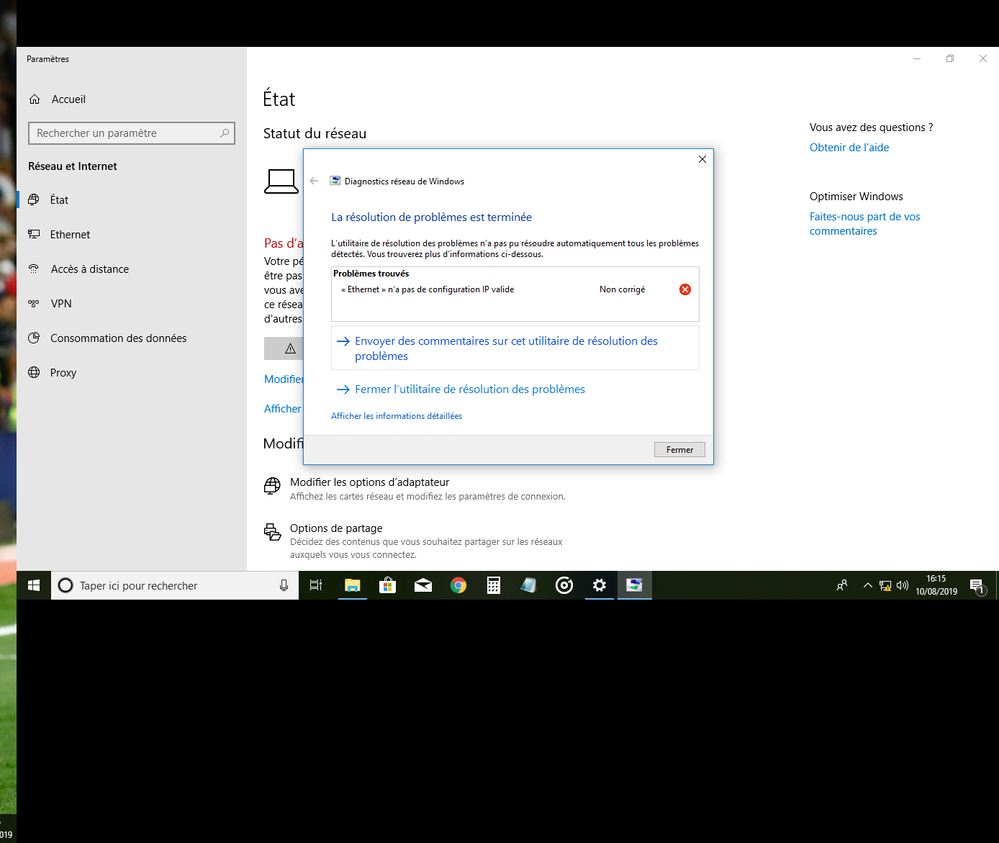The height and width of the screenshot is (843, 999).
Task: Close the diagnostics dialog with its X
Action: (x=702, y=159)
